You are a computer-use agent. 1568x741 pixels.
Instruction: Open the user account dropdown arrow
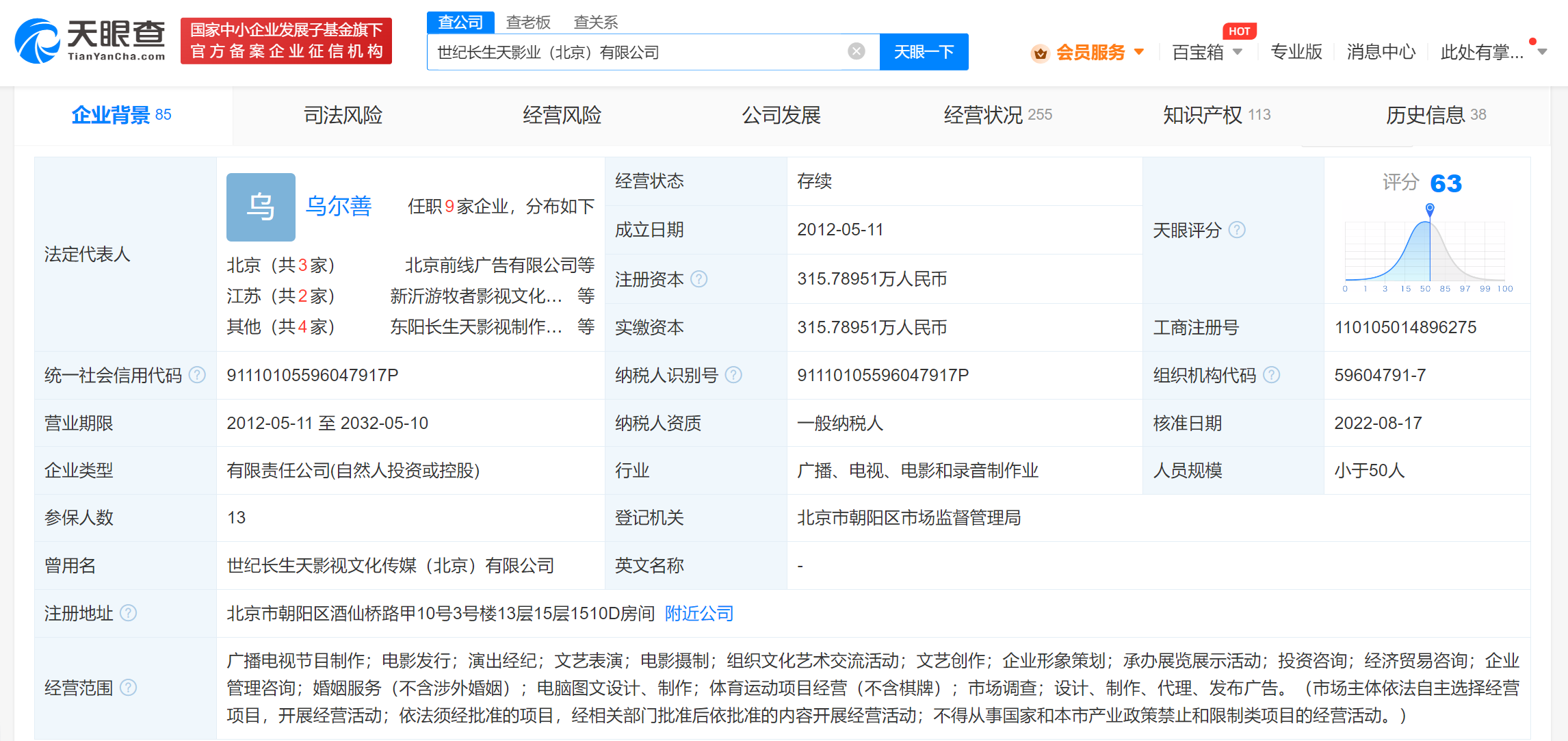[x=1542, y=52]
